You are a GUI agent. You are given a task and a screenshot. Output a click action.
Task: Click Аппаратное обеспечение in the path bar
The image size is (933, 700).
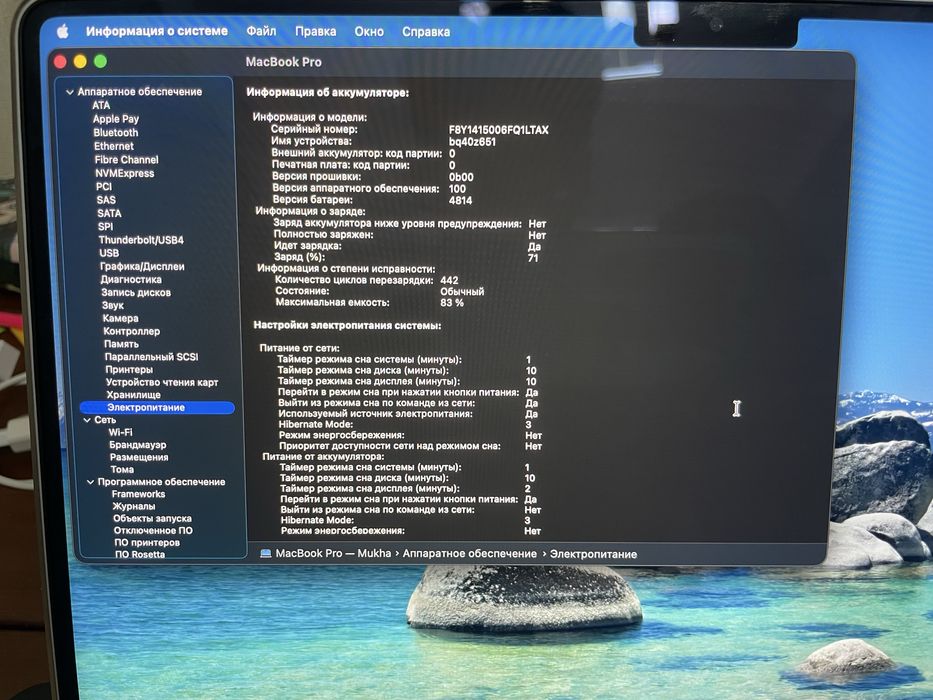tap(469, 554)
